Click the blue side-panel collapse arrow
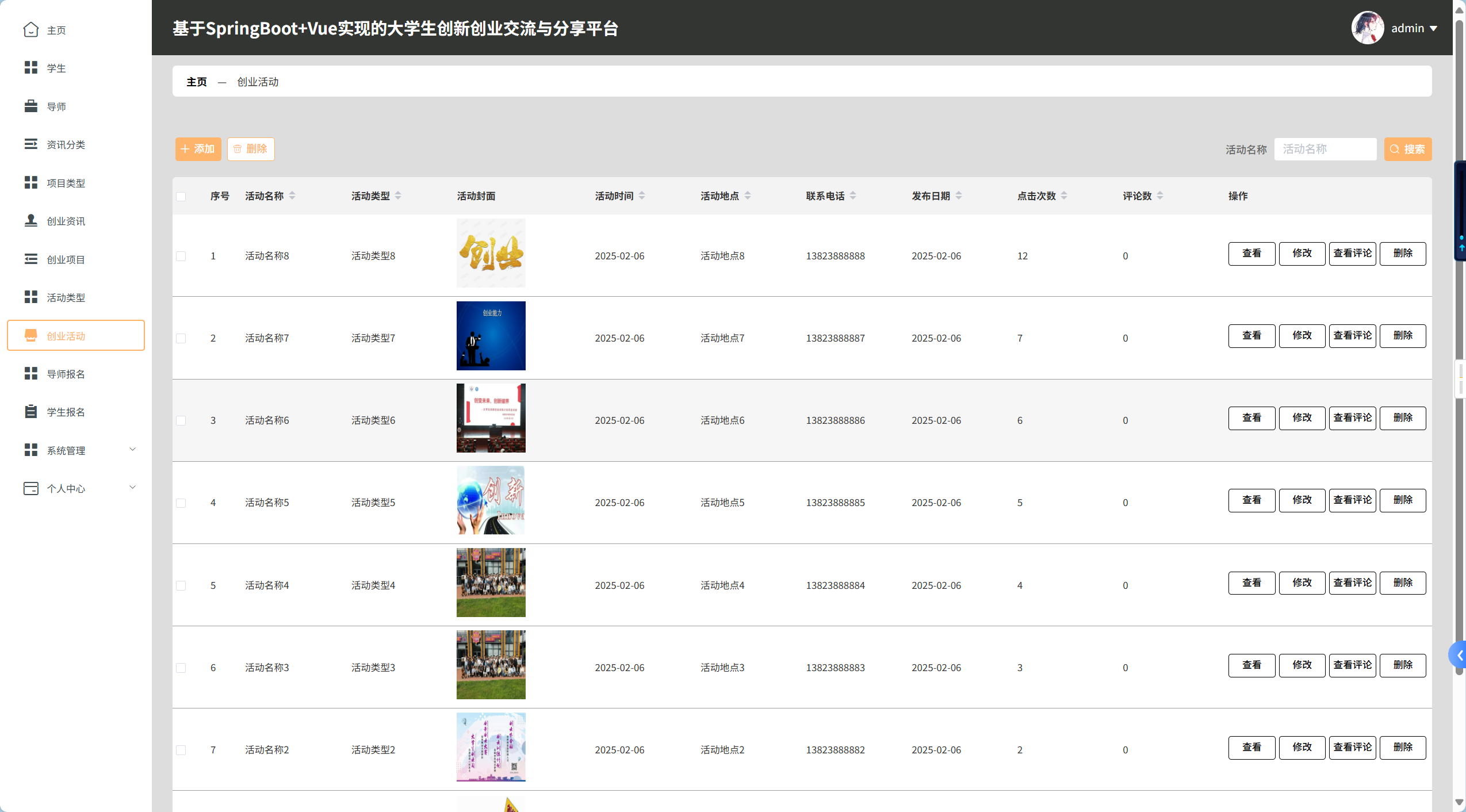Viewport: 1466px width, 812px height. click(x=1459, y=655)
